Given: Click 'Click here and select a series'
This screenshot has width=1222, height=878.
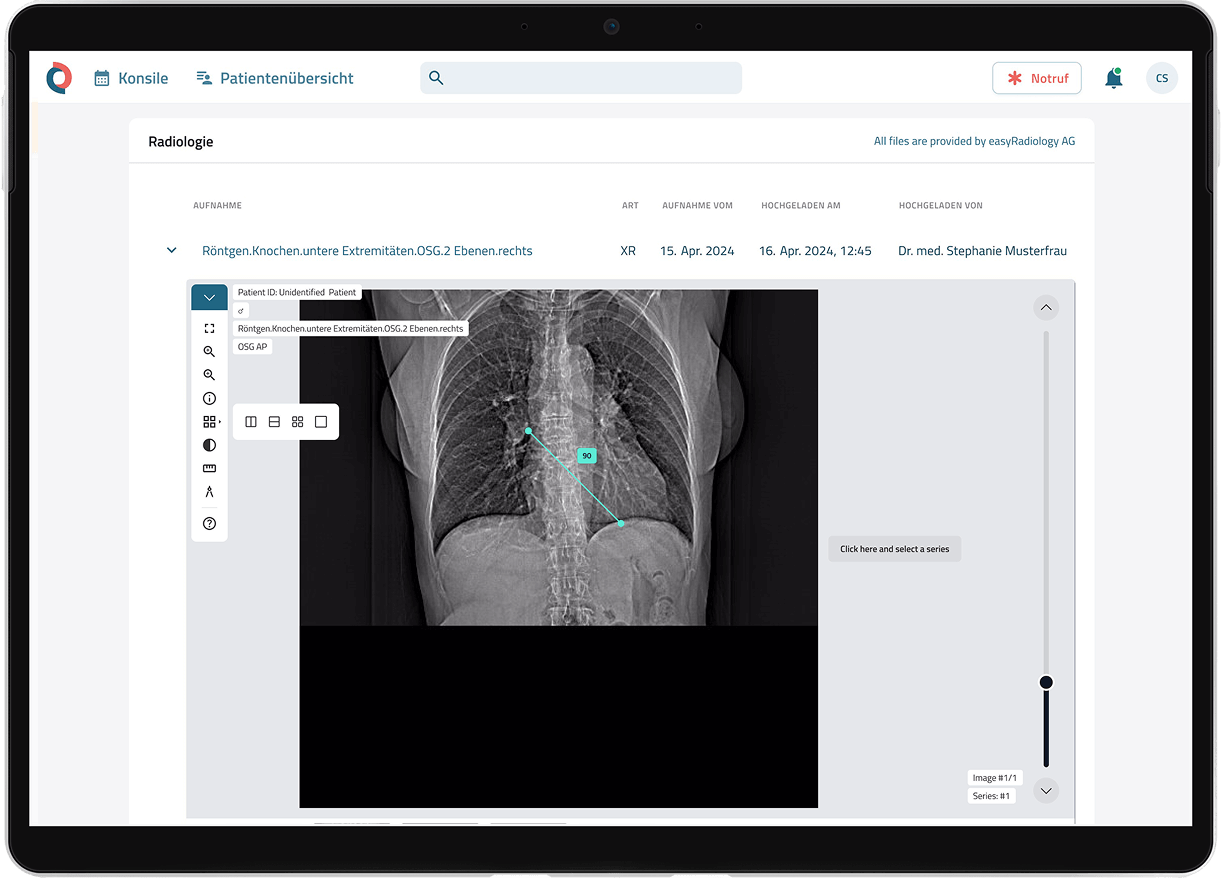Looking at the screenshot, I should tap(894, 549).
